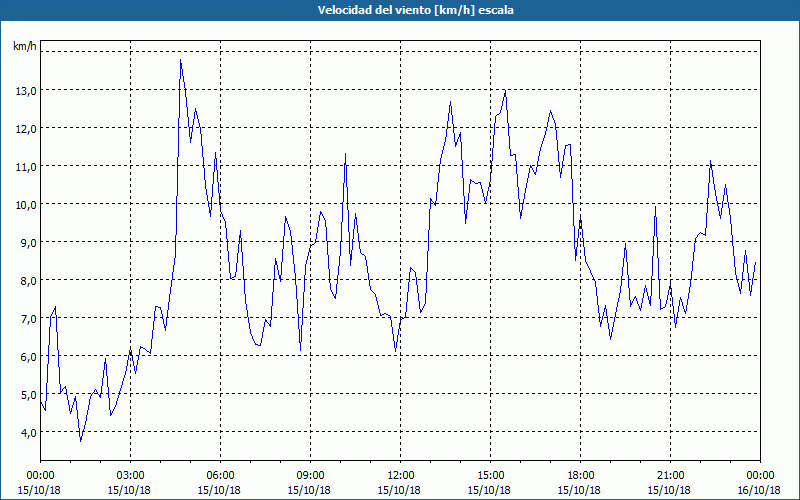
Task: Select the '4,0' y-axis value
Action: tap(28, 433)
